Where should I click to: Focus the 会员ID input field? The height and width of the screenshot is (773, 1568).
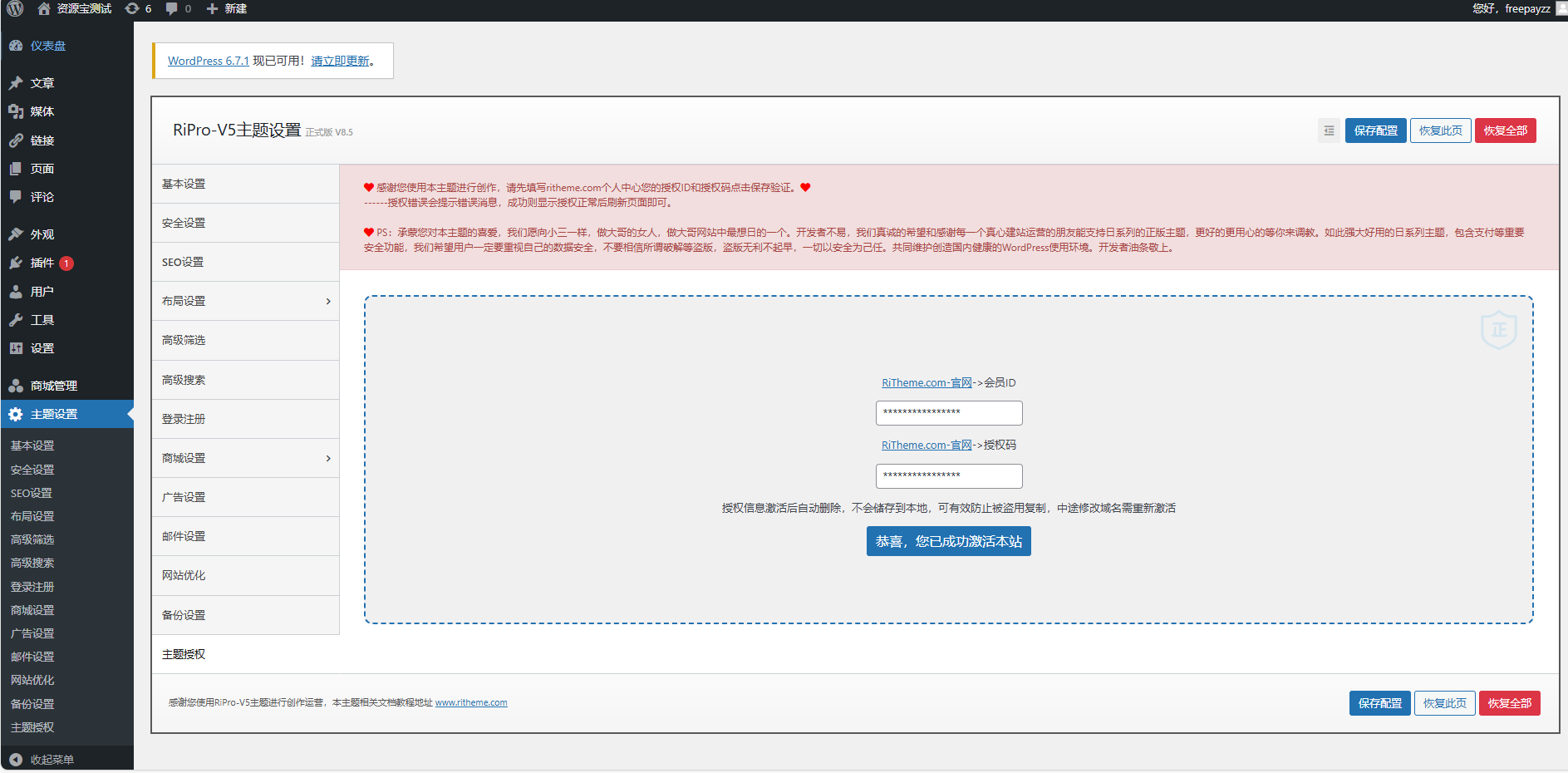pyautogui.click(x=949, y=413)
